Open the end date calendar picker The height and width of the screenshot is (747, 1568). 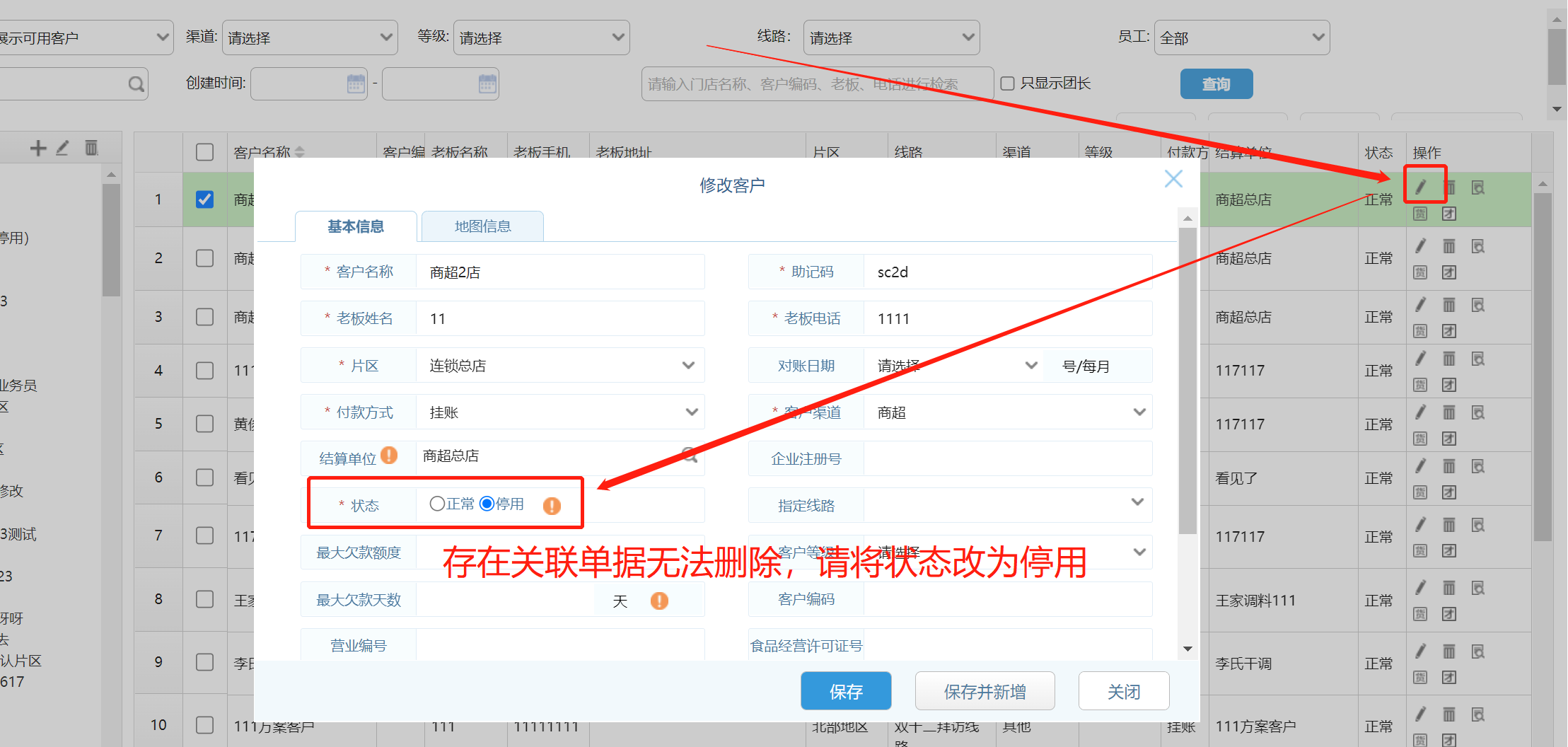pos(487,83)
